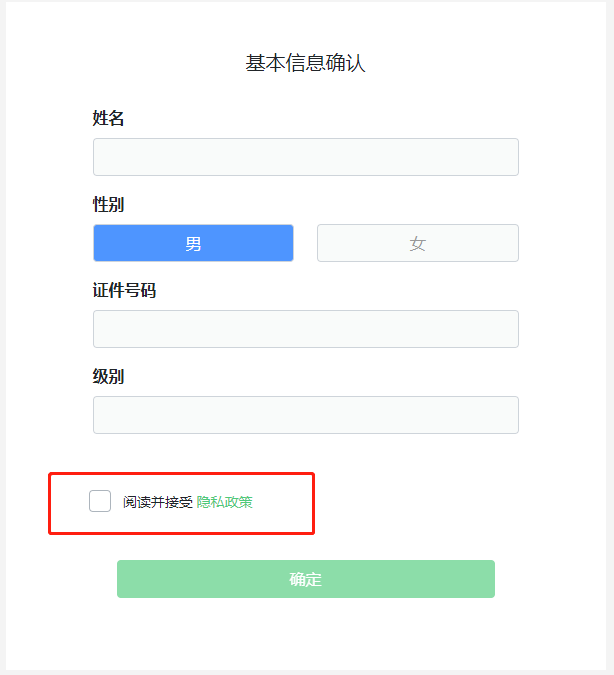Click the 证件号码 field label

click(x=124, y=291)
